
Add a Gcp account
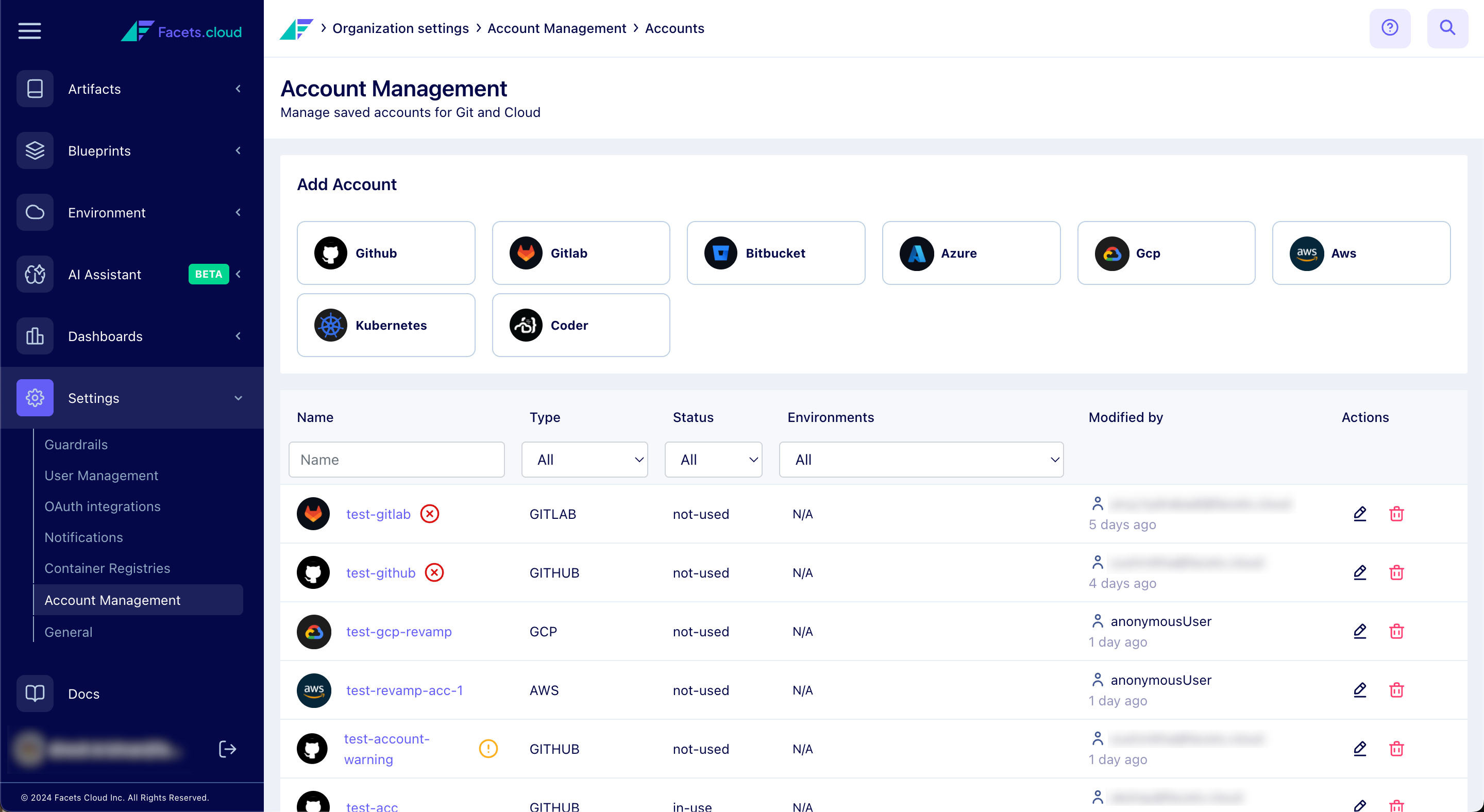click(x=1167, y=253)
